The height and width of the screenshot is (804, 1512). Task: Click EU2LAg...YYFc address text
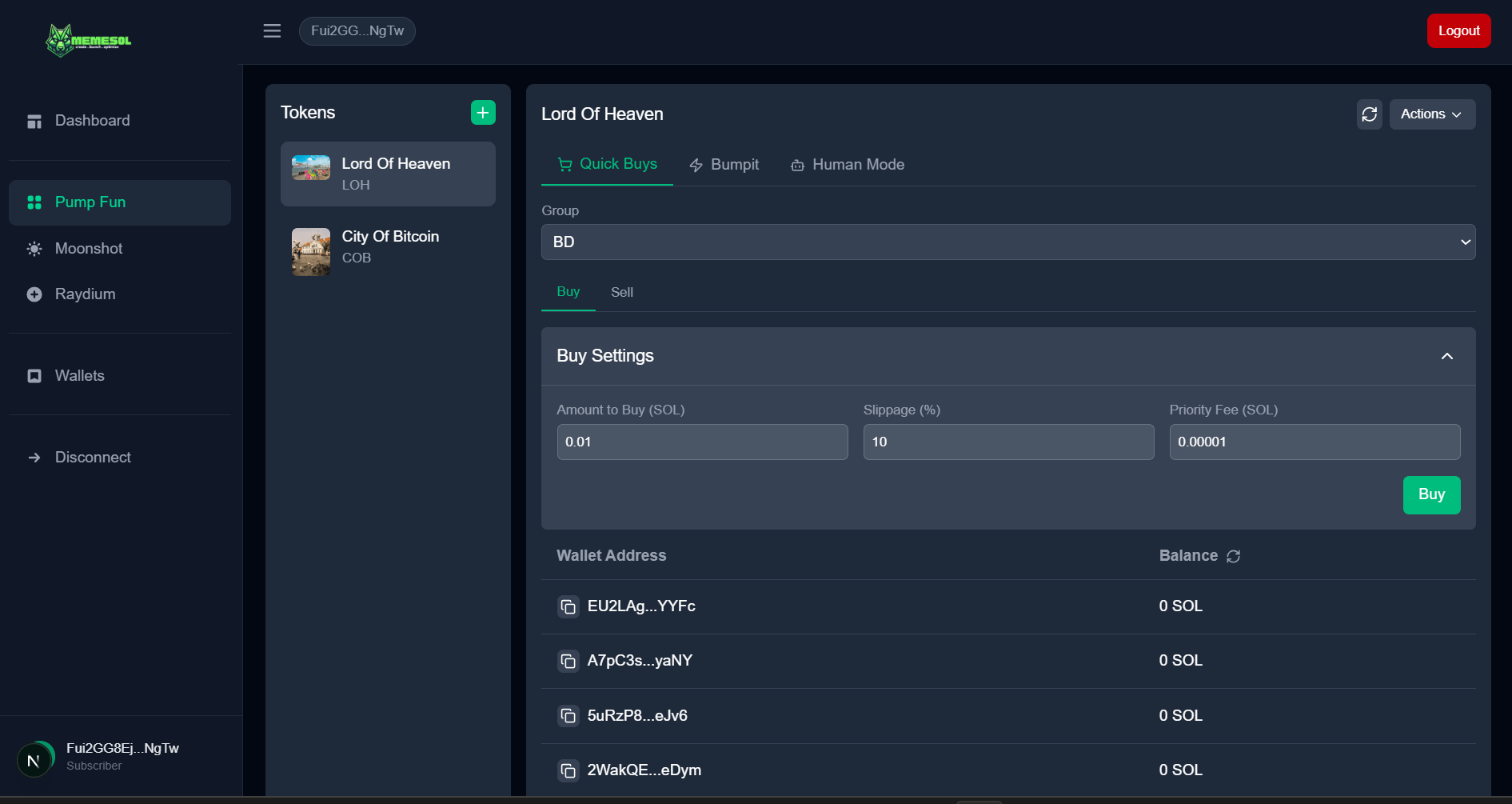[x=641, y=606]
